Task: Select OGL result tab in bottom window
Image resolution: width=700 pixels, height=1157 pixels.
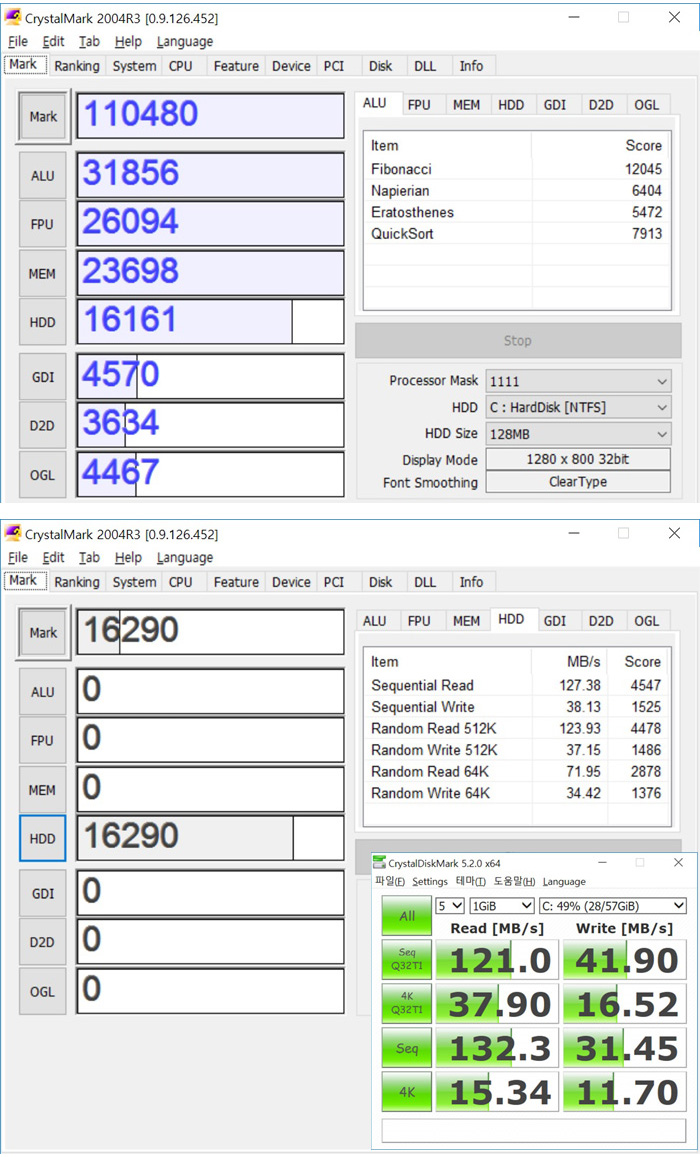Action: (x=647, y=621)
